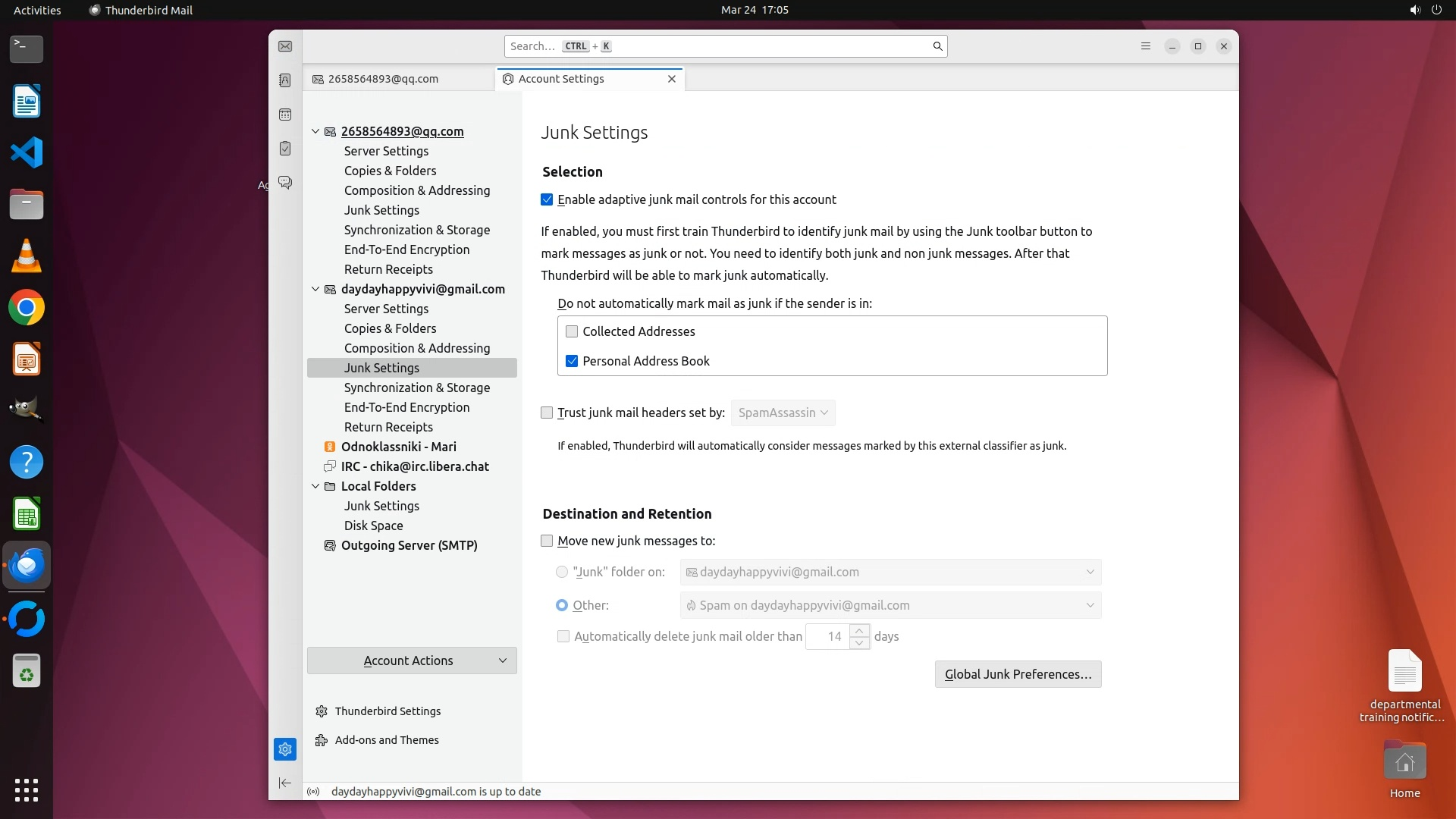Collapse the Local Folders tree

click(315, 486)
